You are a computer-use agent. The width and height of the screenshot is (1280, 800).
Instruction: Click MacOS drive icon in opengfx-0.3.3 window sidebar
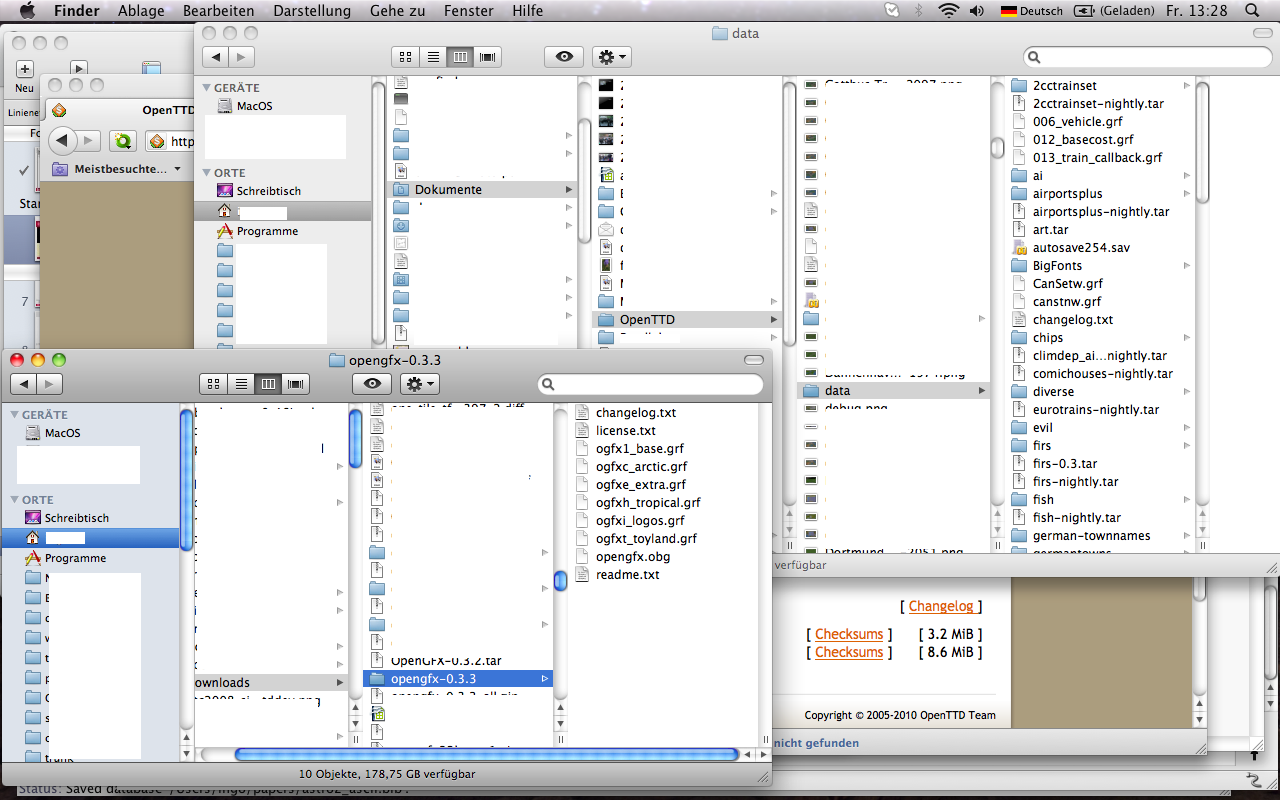[x=33, y=433]
